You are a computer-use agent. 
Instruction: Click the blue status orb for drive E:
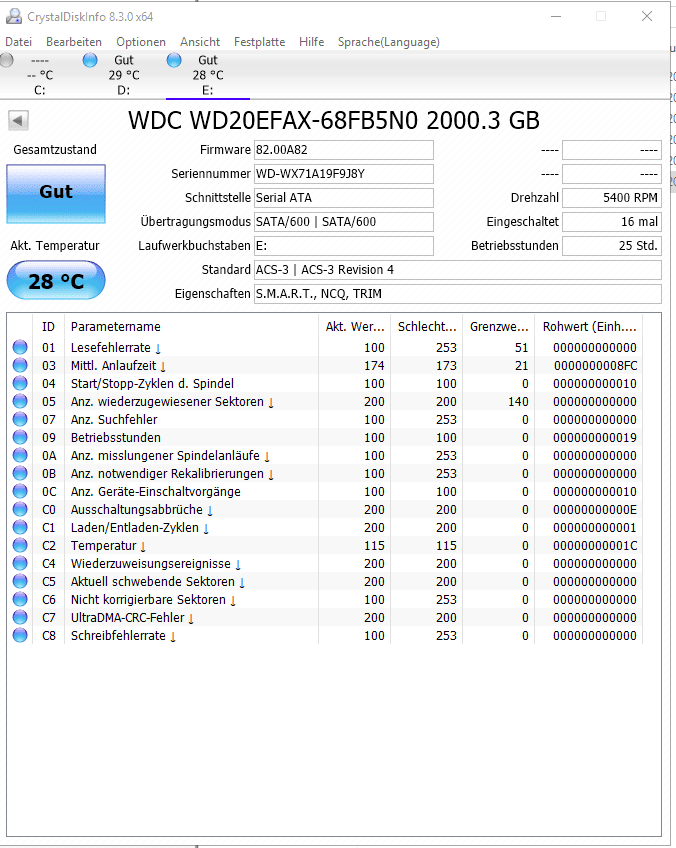174,60
